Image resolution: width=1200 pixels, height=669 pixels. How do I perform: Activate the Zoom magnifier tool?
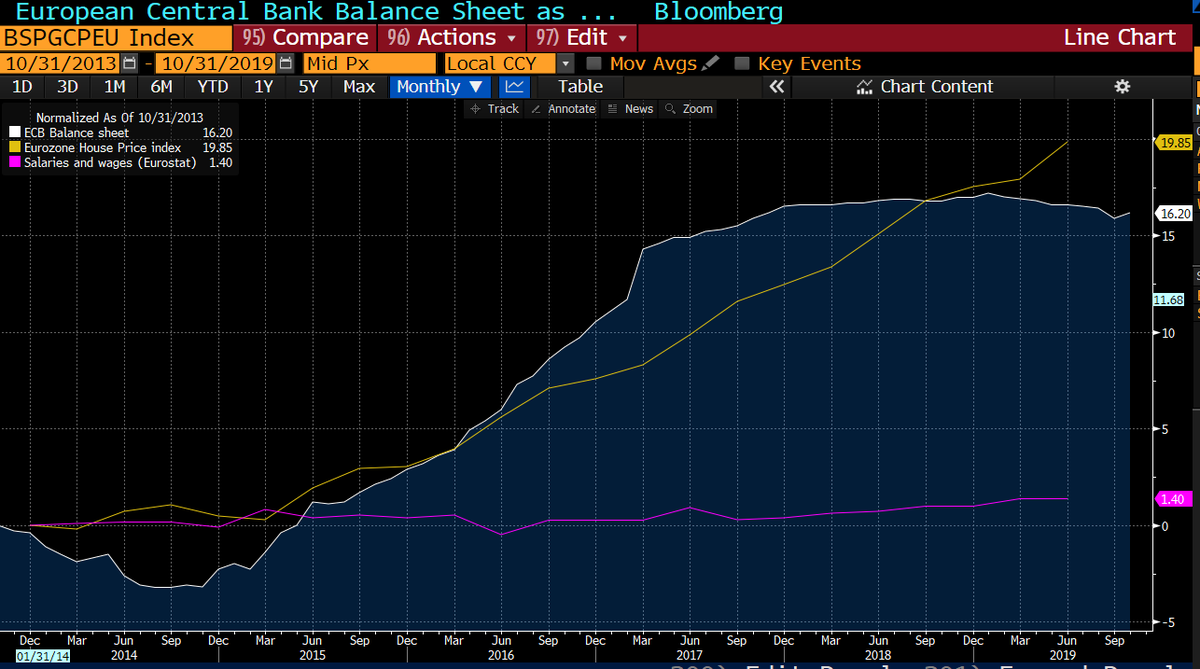[690, 109]
